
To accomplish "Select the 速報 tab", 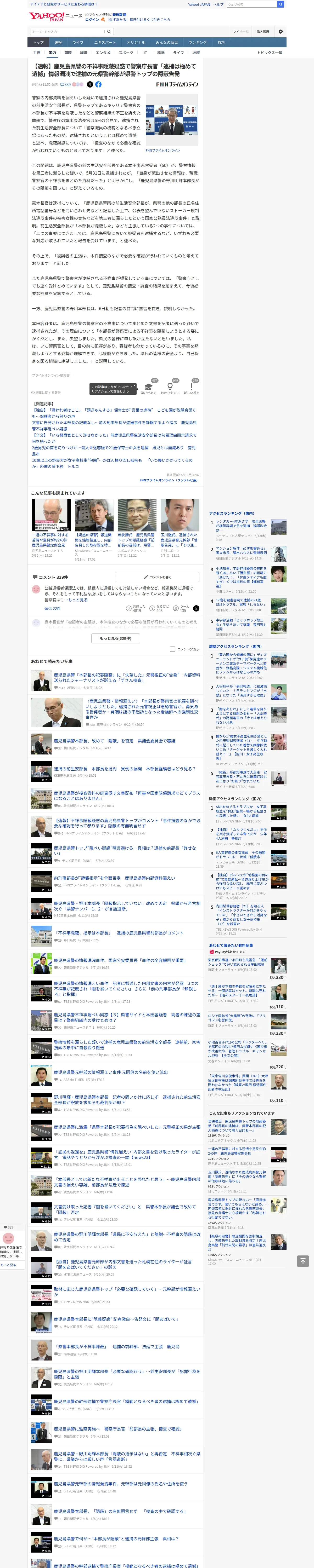I will tap(58, 43).
